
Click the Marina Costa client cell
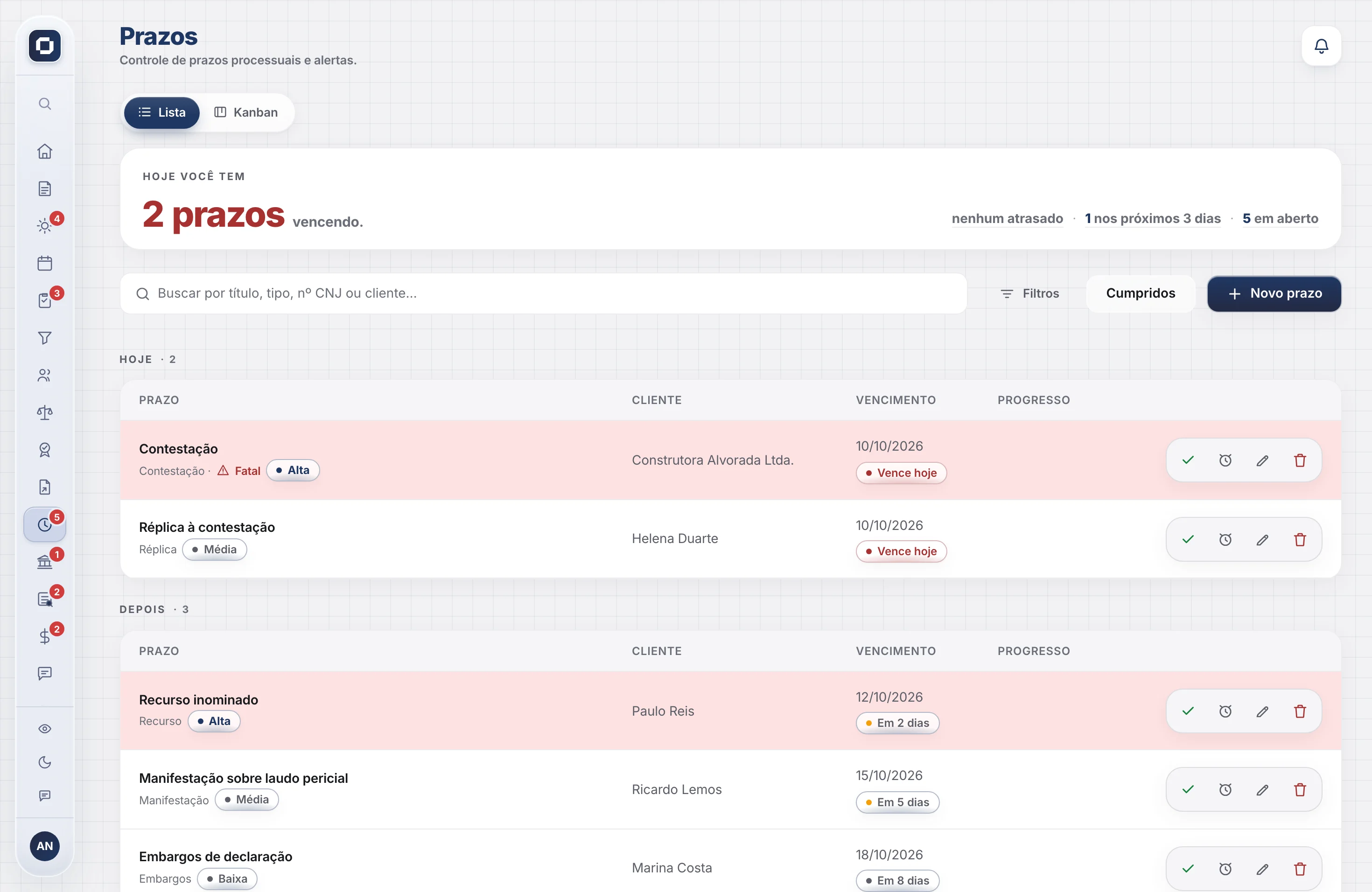(672, 867)
